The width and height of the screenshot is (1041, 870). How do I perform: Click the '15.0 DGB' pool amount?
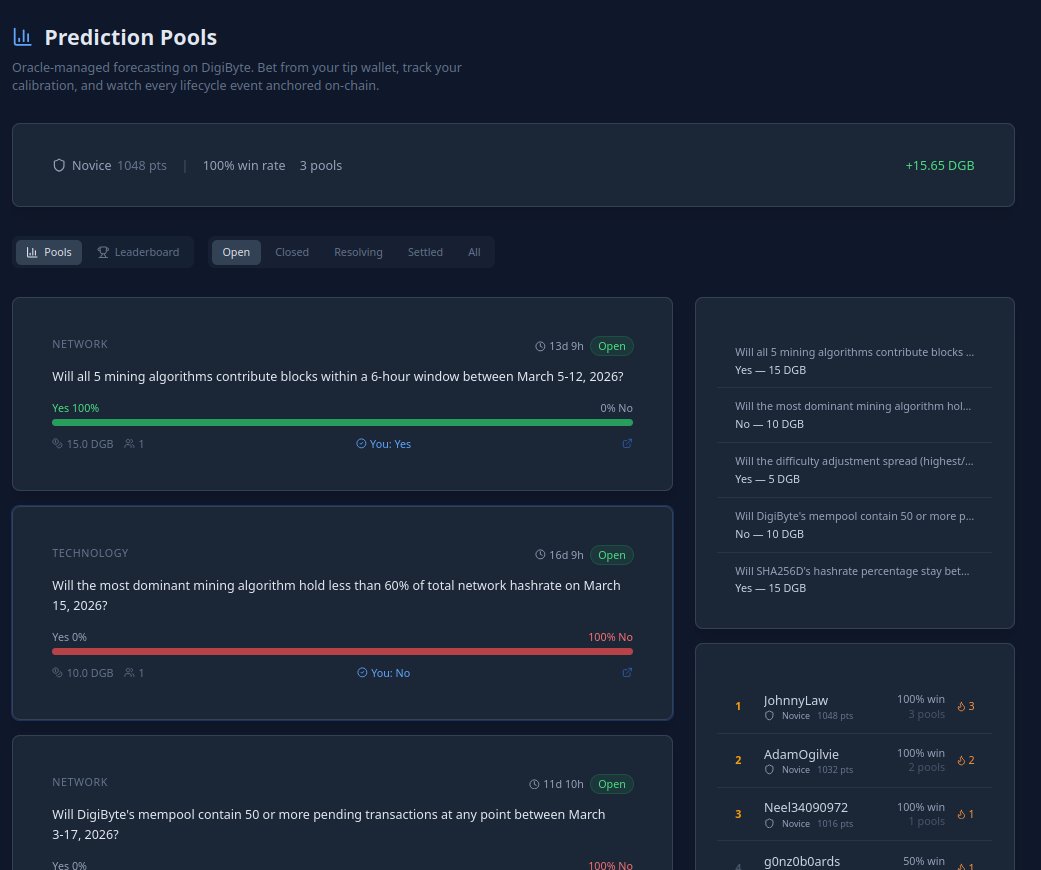coord(90,444)
